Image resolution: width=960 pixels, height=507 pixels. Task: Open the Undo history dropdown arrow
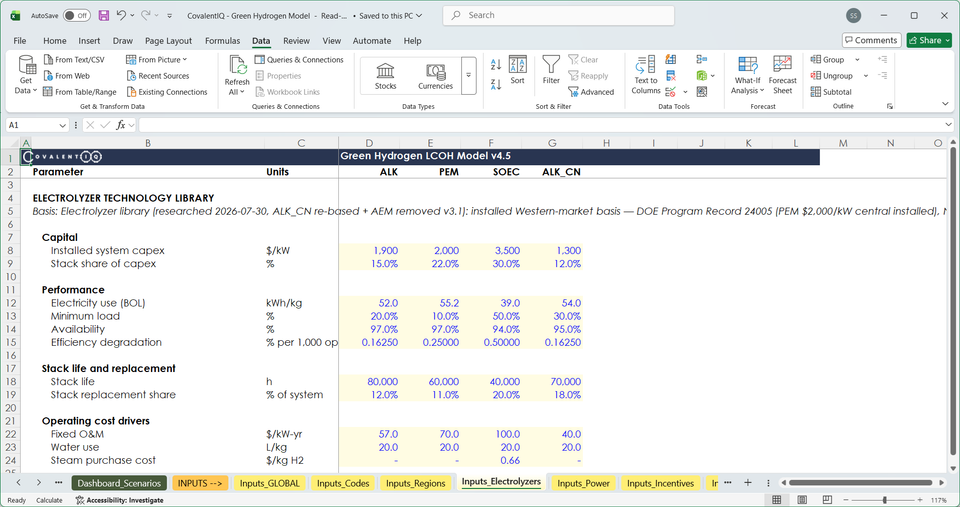tap(132, 15)
